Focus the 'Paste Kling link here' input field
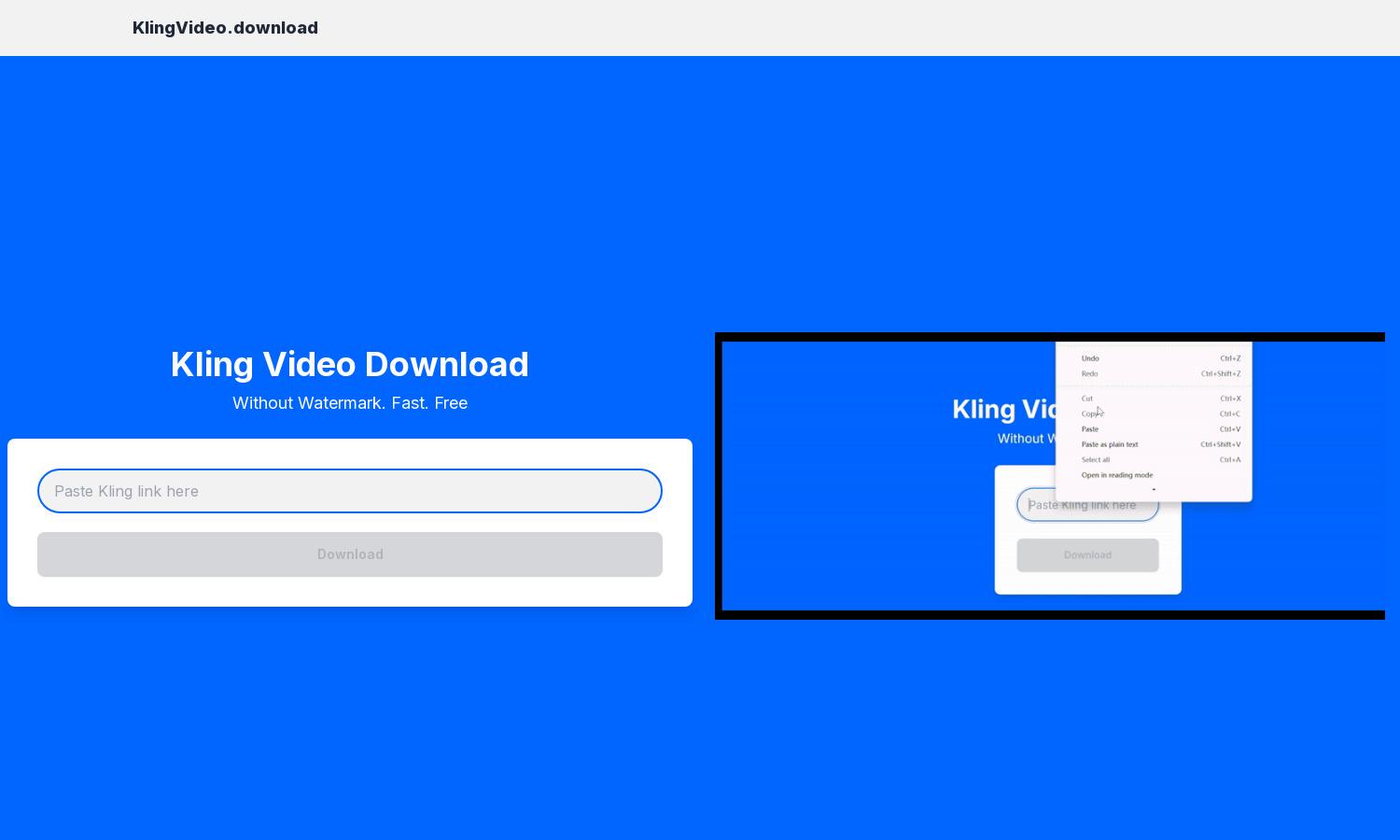The width and height of the screenshot is (1400, 840). pyautogui.click(x=350, y=491)
